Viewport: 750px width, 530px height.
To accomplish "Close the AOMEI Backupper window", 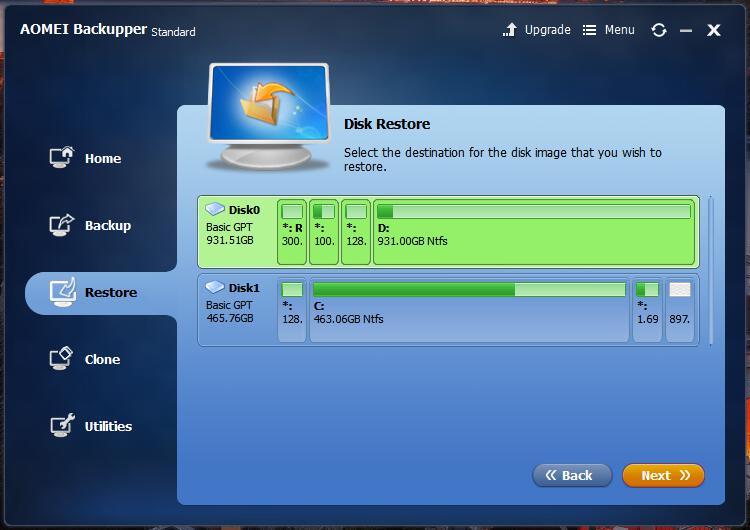I will (x=714, y=30).
